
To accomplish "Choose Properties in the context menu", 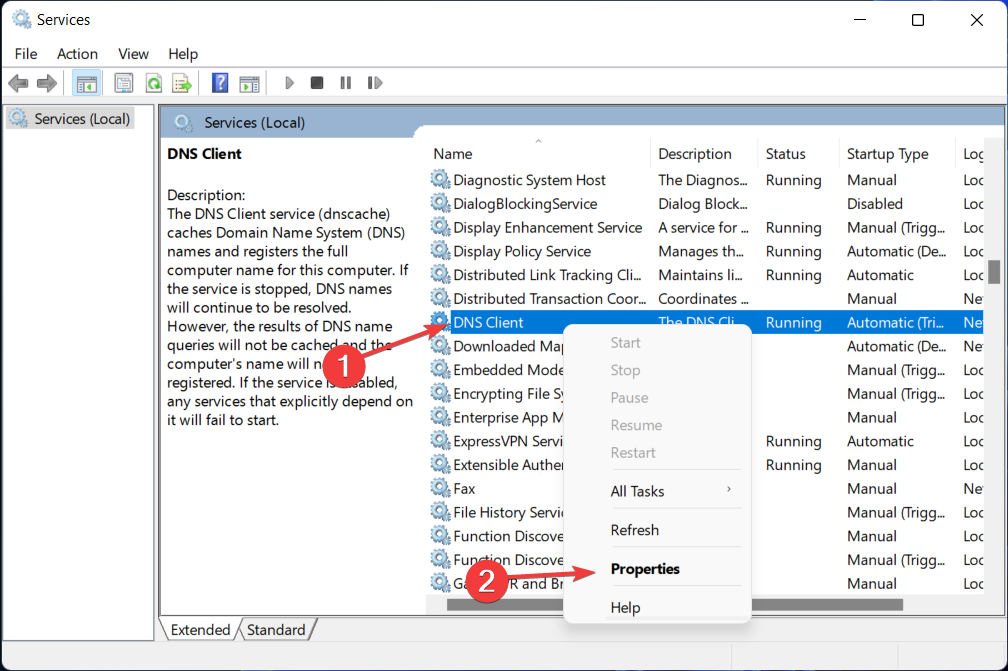I will [x=645, y=569].
